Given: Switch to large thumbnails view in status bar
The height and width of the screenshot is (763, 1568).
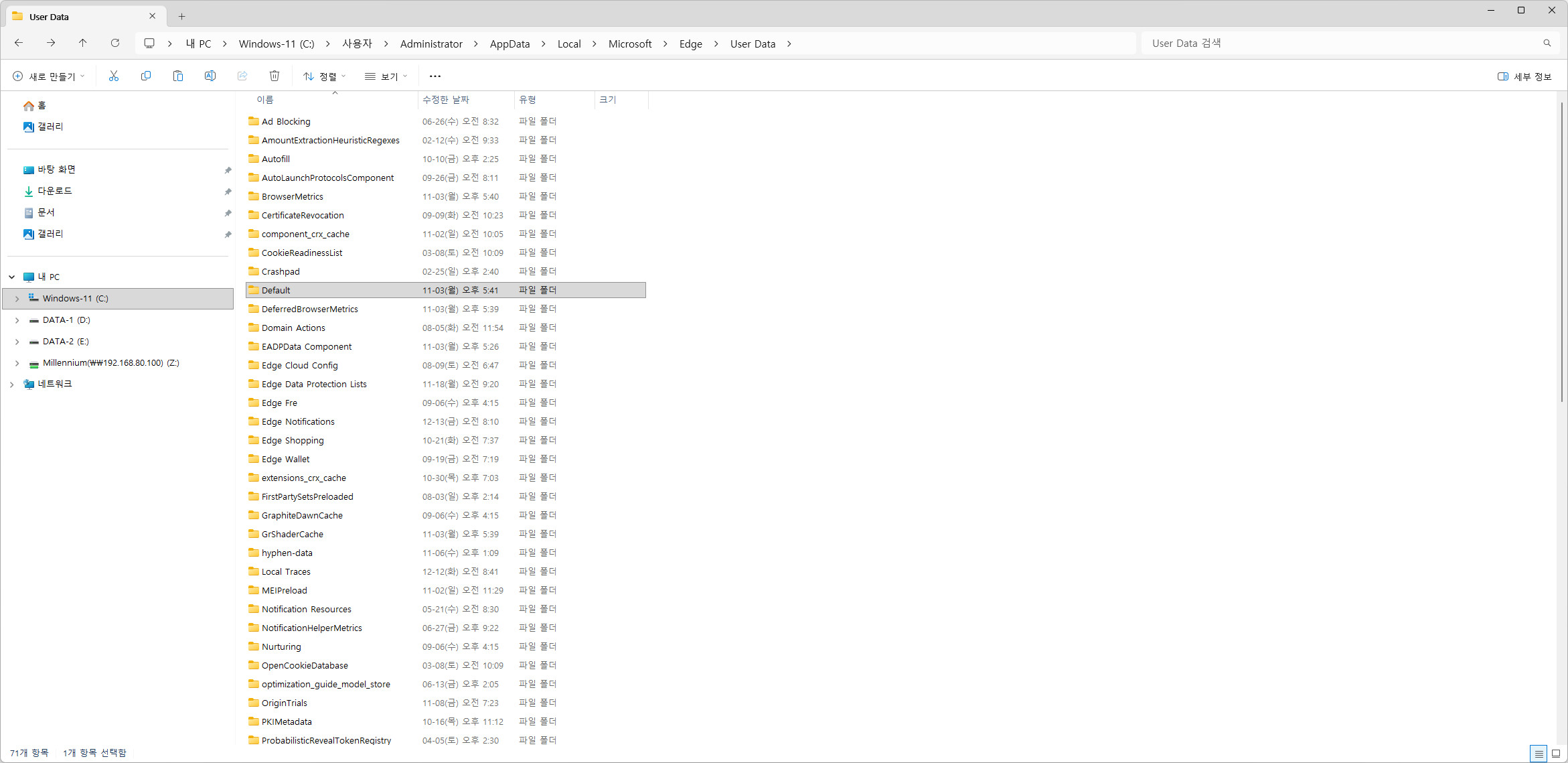Looking at the screenshot, I should click(x=1556, y=754).
